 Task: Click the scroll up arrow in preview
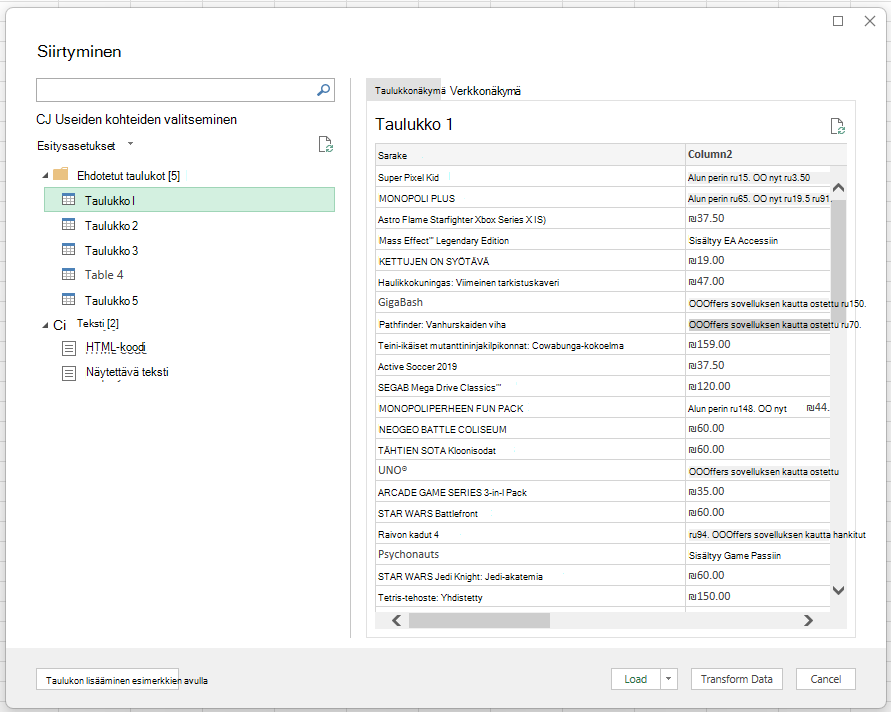(x=838, y=188)
